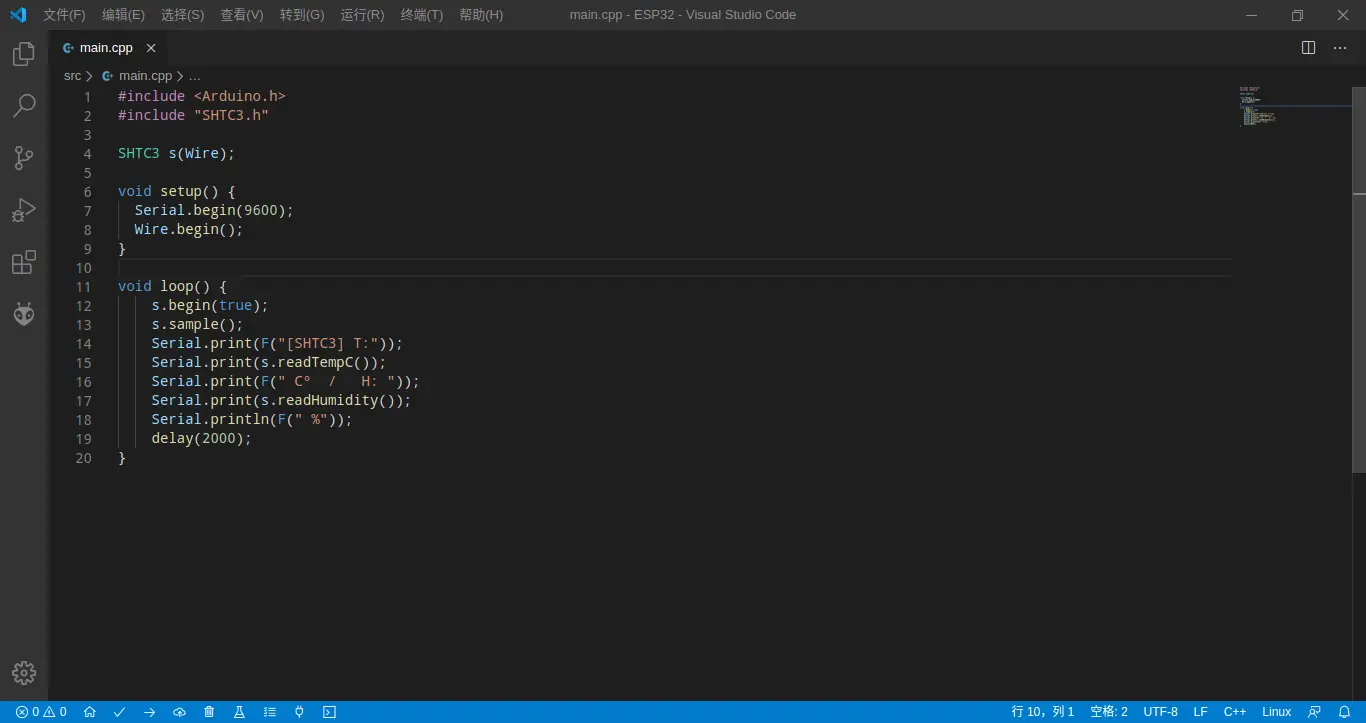This screenshot has height=723, width=1366.
Task: Open the Explorer view in activity bar
Action: coord(24,54)
